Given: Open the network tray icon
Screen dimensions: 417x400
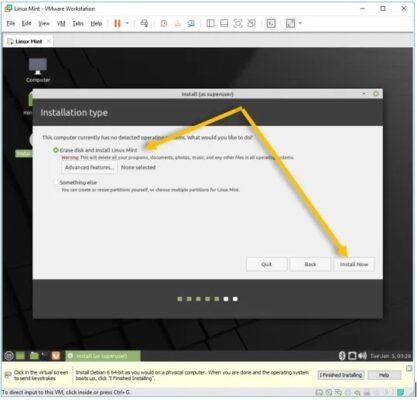Looking at the screenshot, I should tap(352, 356).
